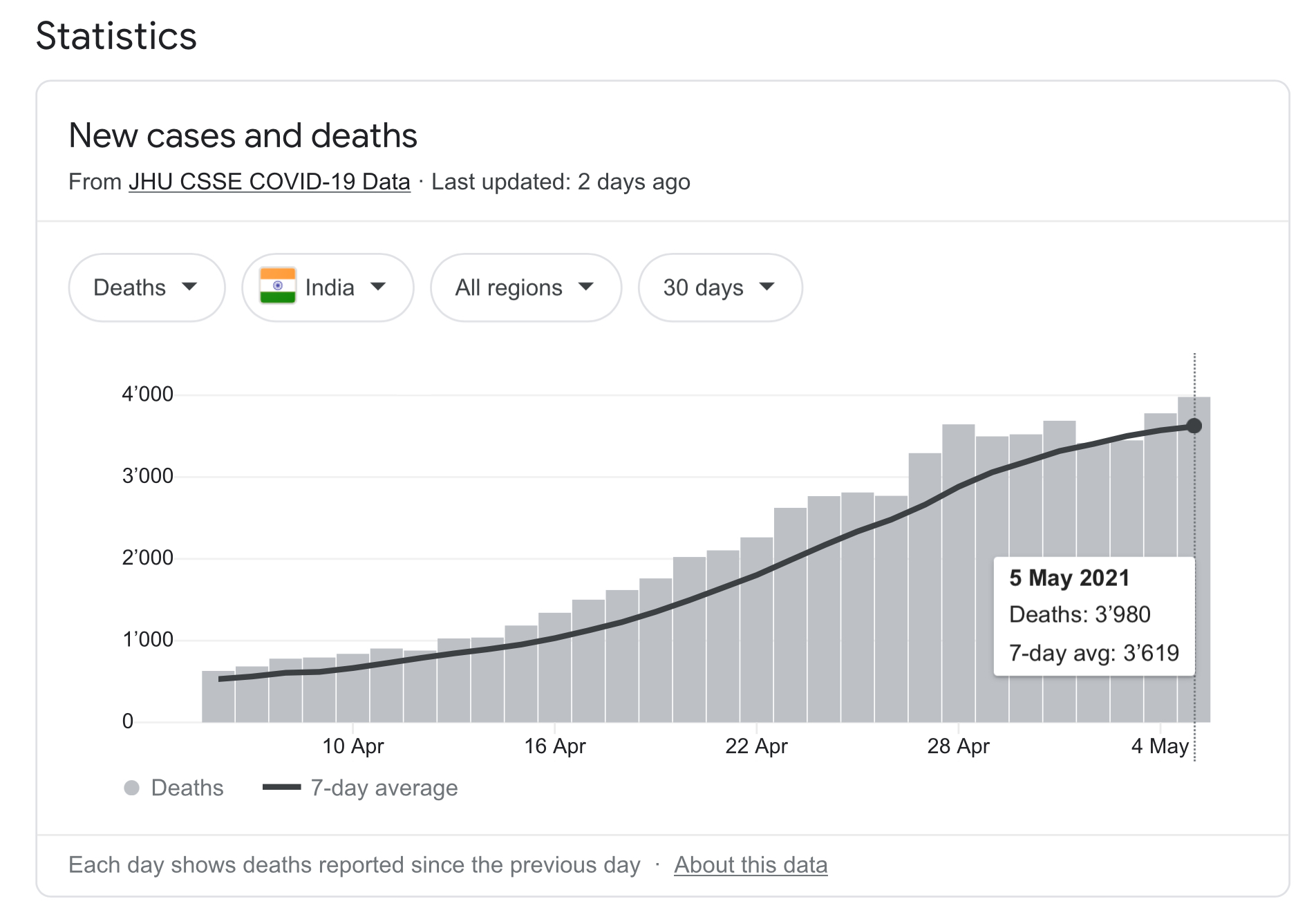Click the Deaths legend gray dot
This screenshot has height=919, width=1316.
pos(131,788)
